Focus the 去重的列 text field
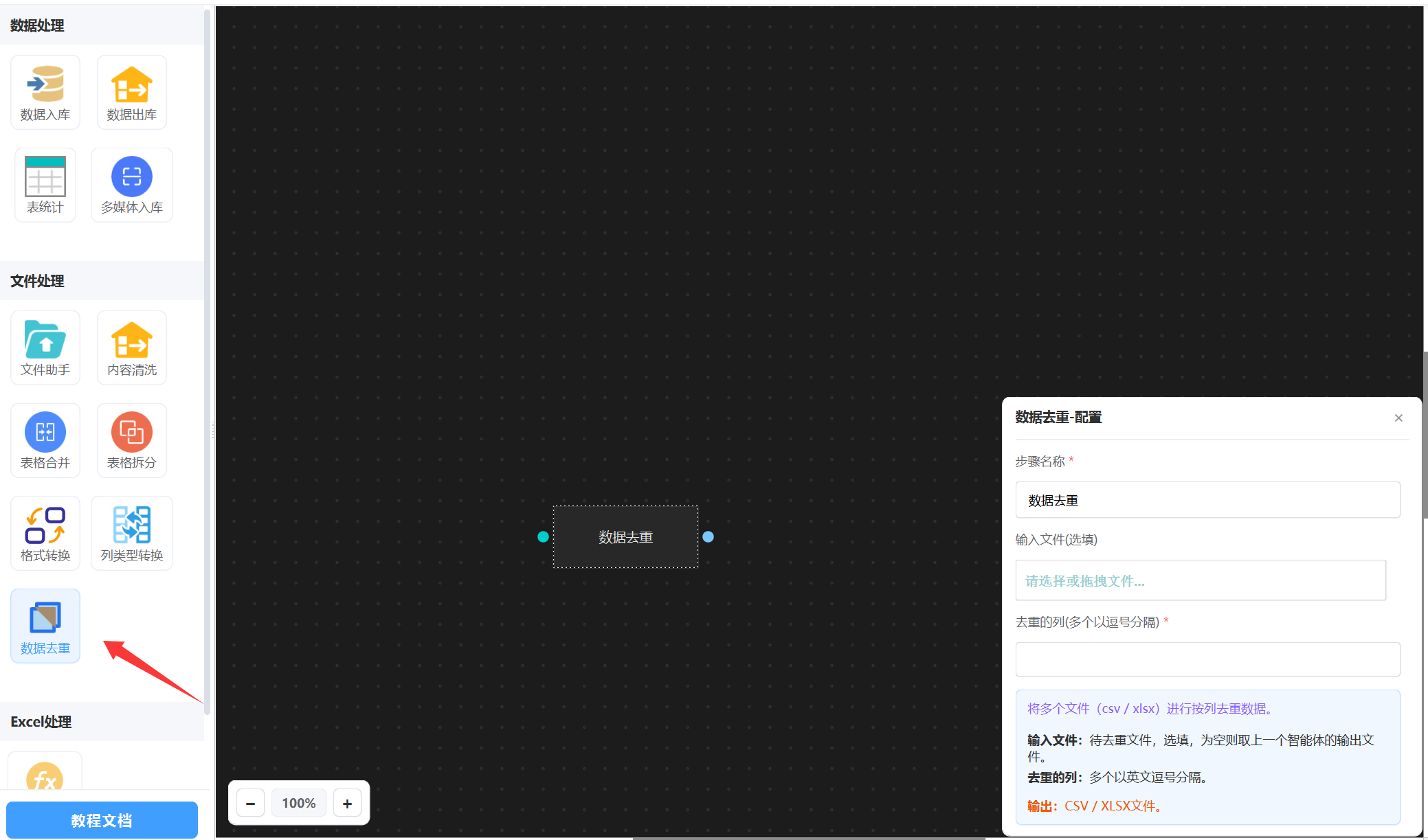 (x=1207, y=659)
